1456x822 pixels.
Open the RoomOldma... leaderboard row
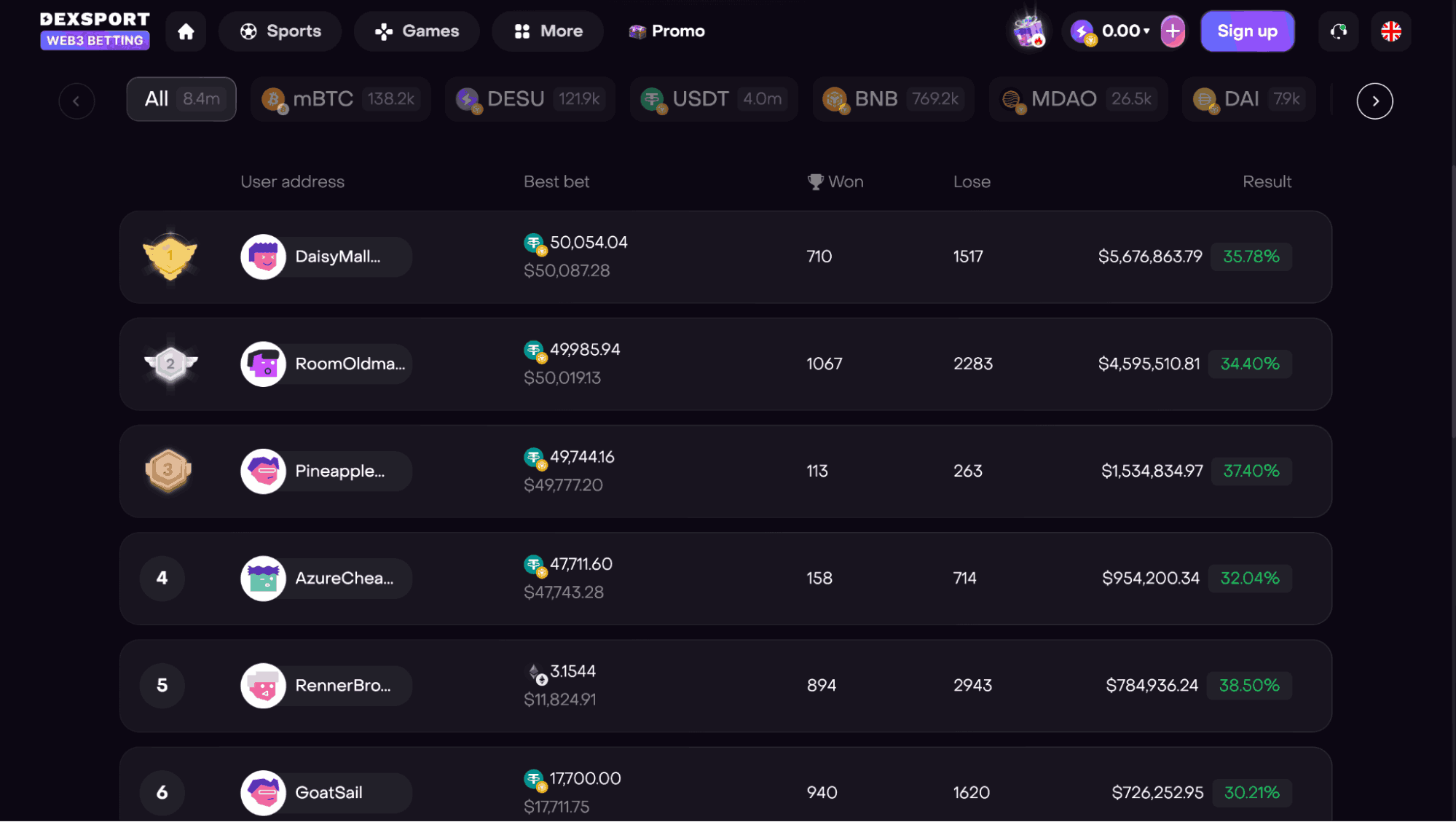point(725,364)
